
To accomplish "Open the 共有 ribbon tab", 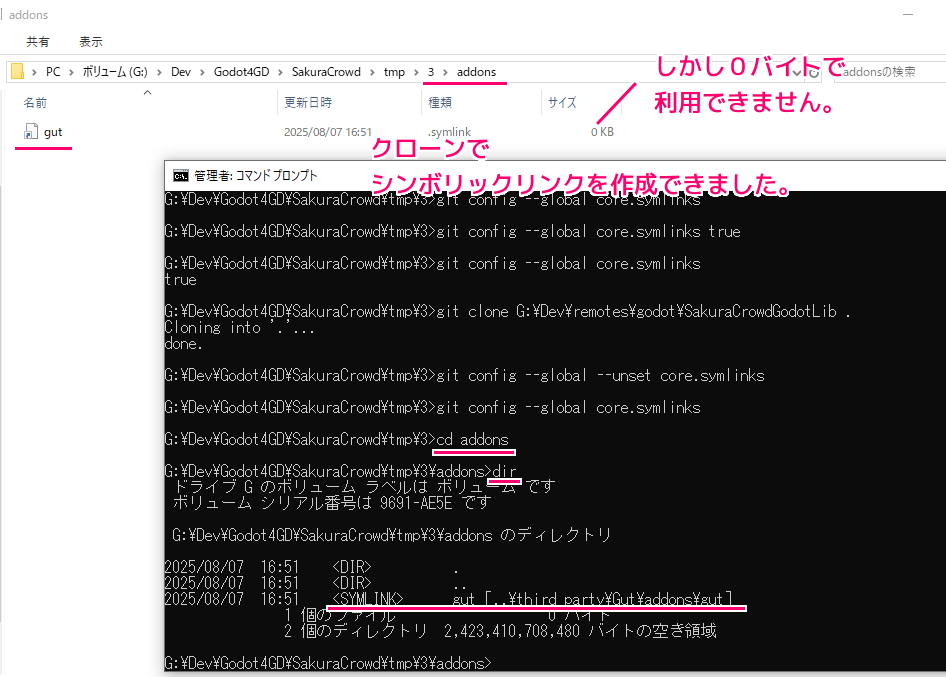I will 38,42.
